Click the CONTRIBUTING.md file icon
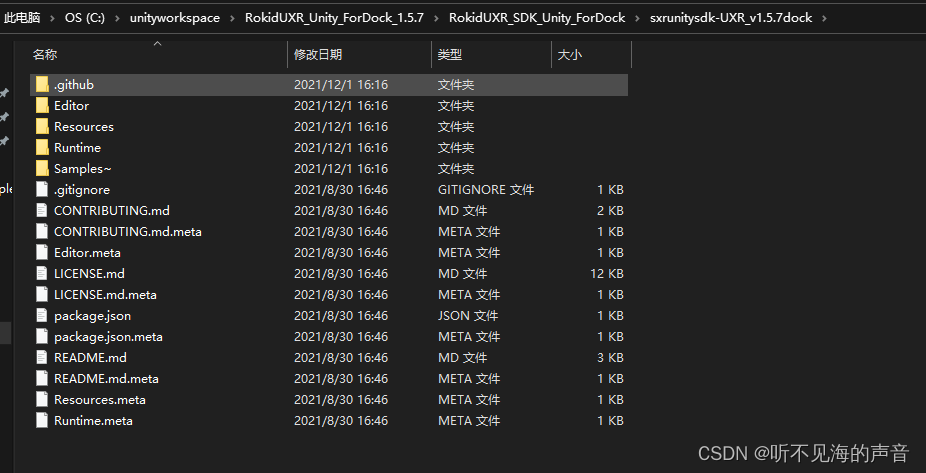 41,210
